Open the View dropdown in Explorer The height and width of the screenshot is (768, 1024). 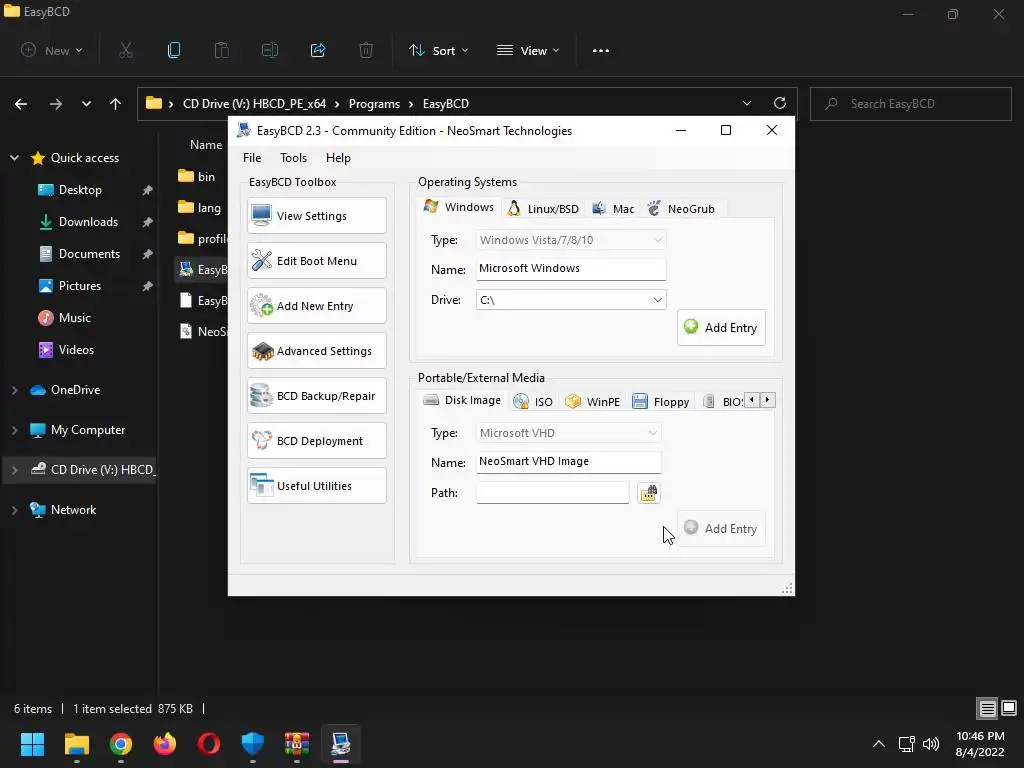[x=528, y=50]
